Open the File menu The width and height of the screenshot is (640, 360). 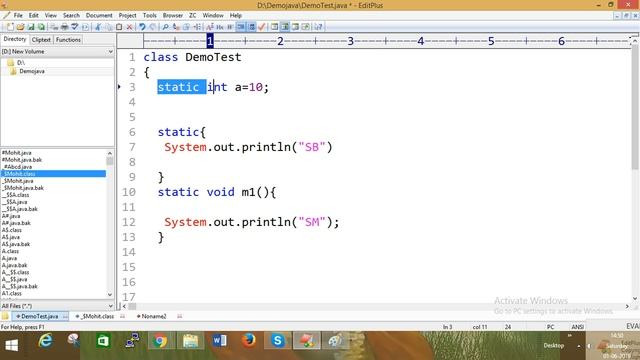click(x=18, y=16)
